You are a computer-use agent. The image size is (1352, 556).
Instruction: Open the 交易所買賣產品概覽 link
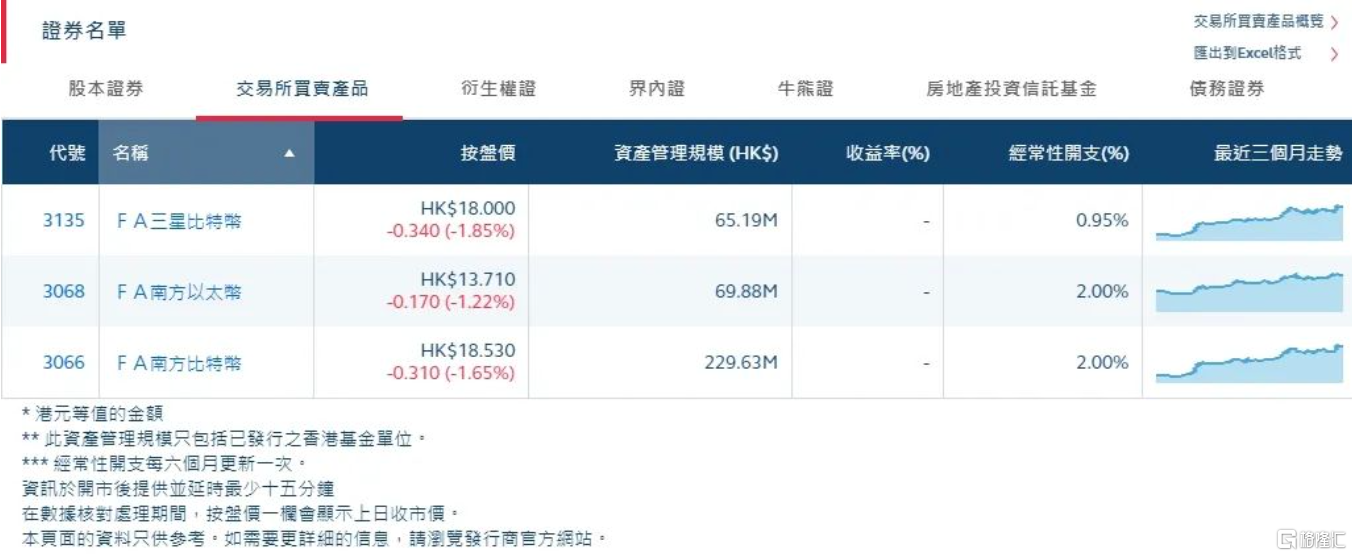[1258, 22]
